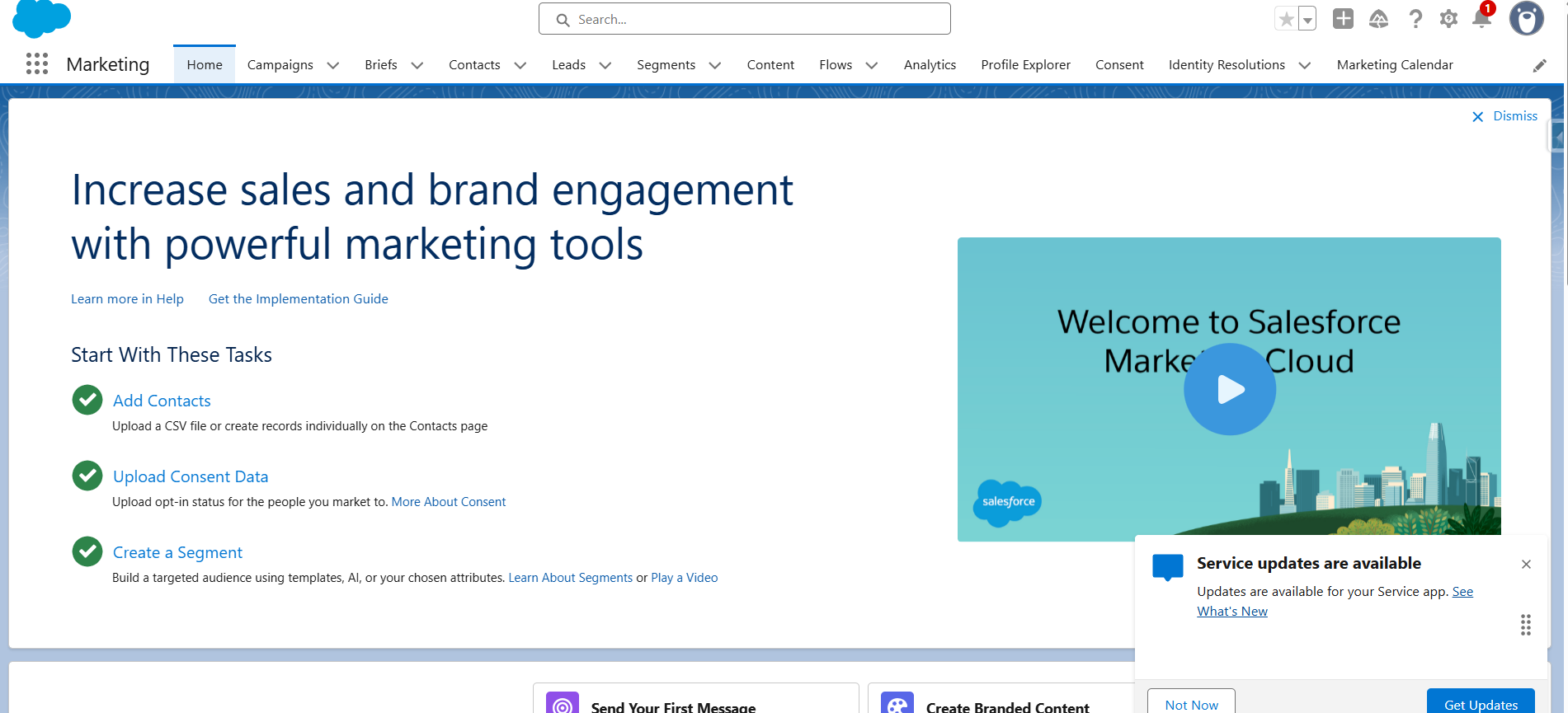
Task: Switch to the Content tab
Action: pos(770,64)
